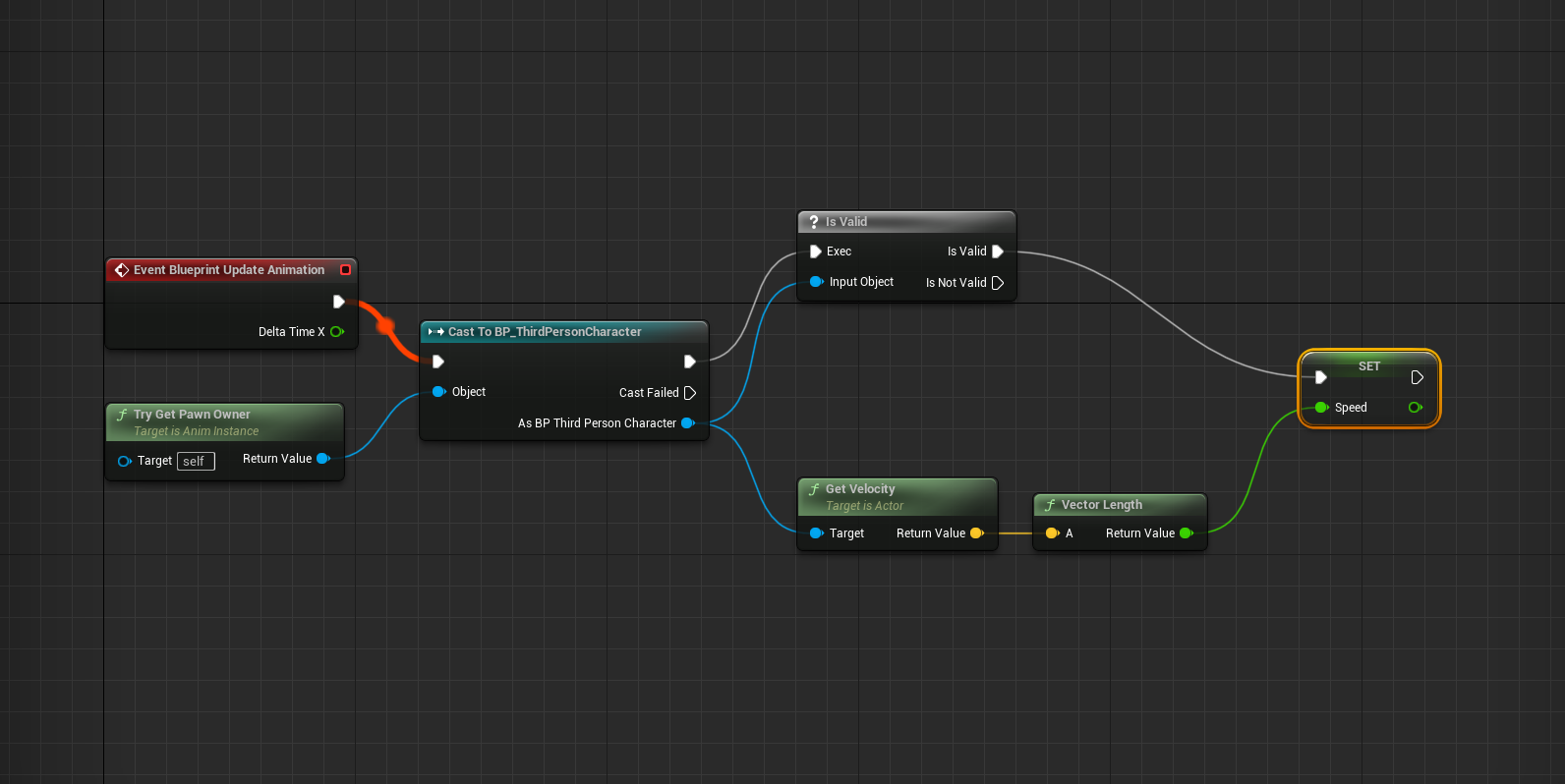Click the Cast node exec input pin

coord(438,362)
